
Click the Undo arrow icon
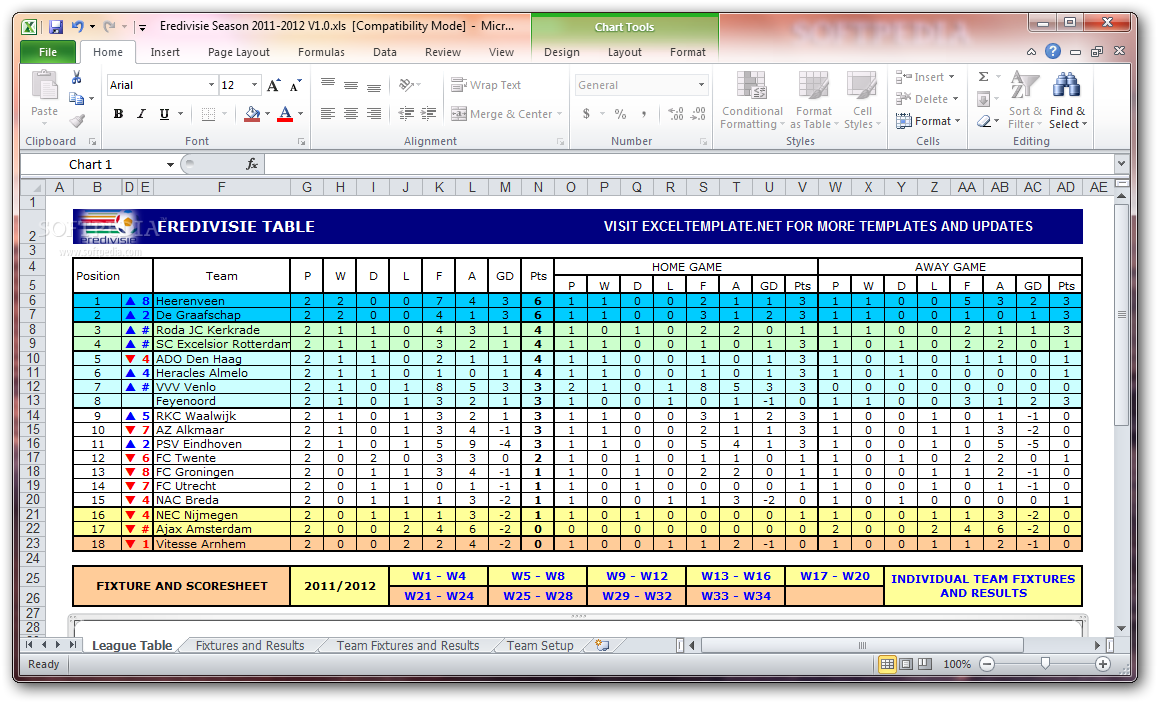pos(77,27)
